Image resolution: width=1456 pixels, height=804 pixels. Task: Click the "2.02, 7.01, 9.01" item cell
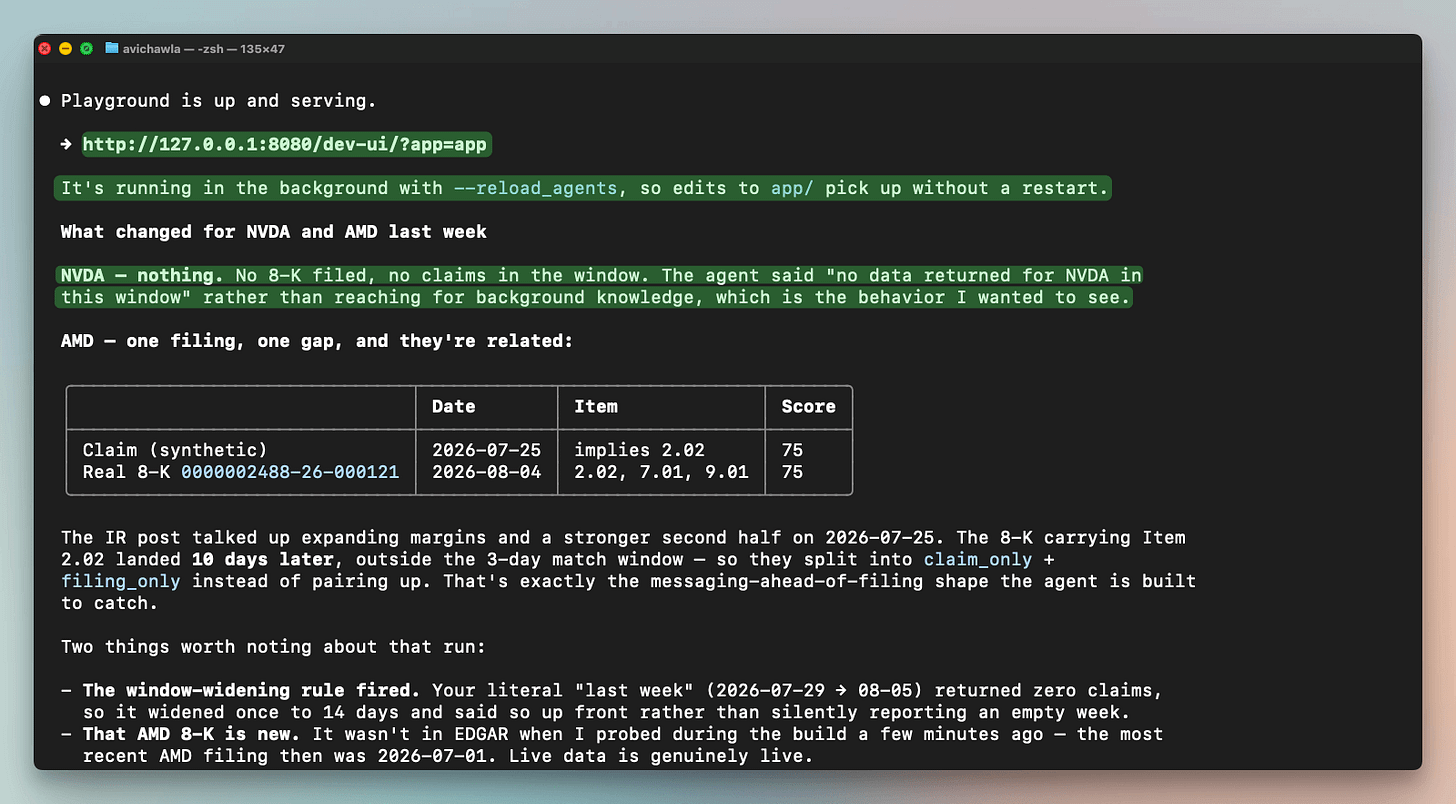pos(661,472)
